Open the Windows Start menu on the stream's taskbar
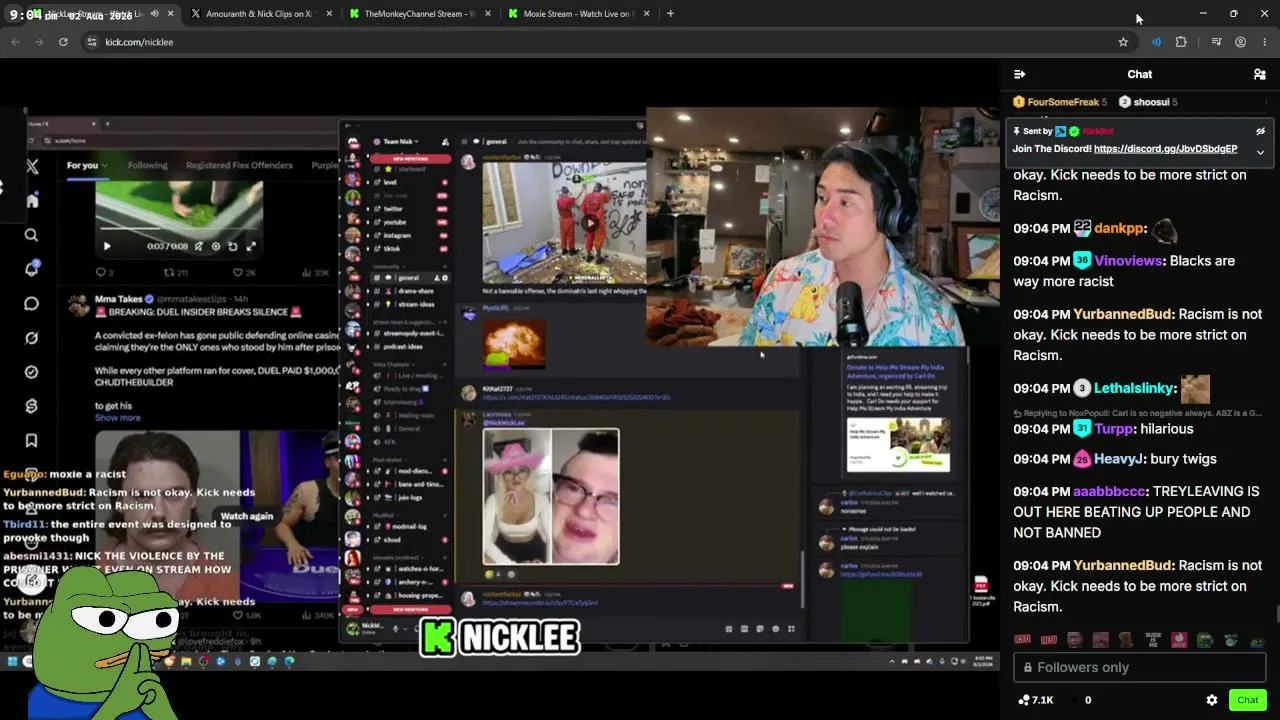The image size is (1280, 720). pyautogui.click(x=12, y=661)
